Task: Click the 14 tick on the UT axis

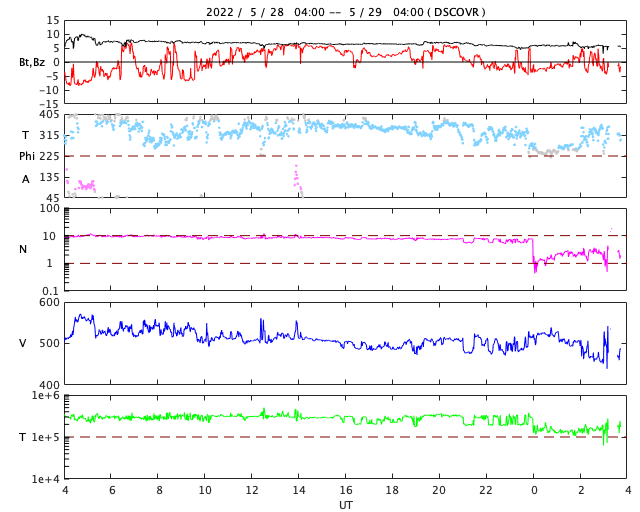Action: [299, 490]
